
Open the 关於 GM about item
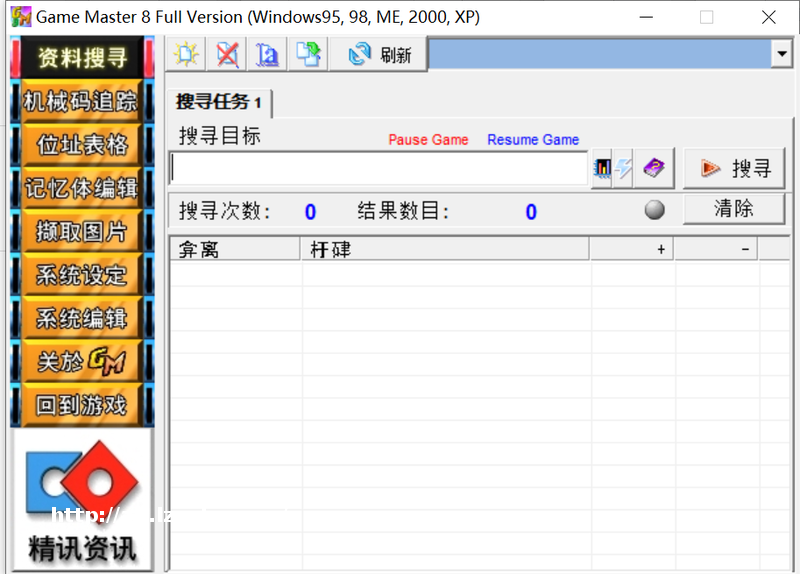pos(82,362)
